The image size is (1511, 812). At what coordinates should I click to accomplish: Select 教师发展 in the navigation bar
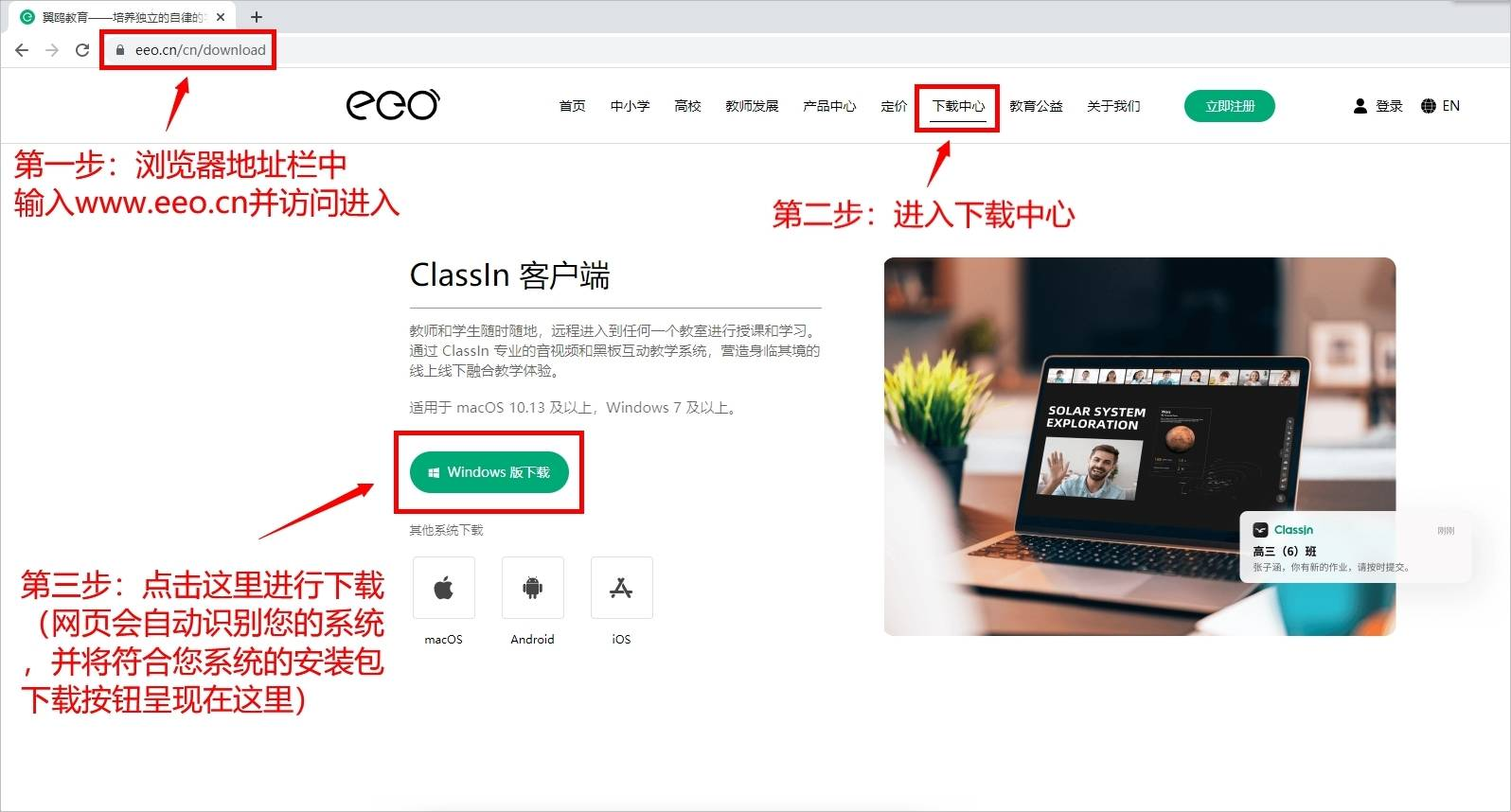click(x=752, y=106)
